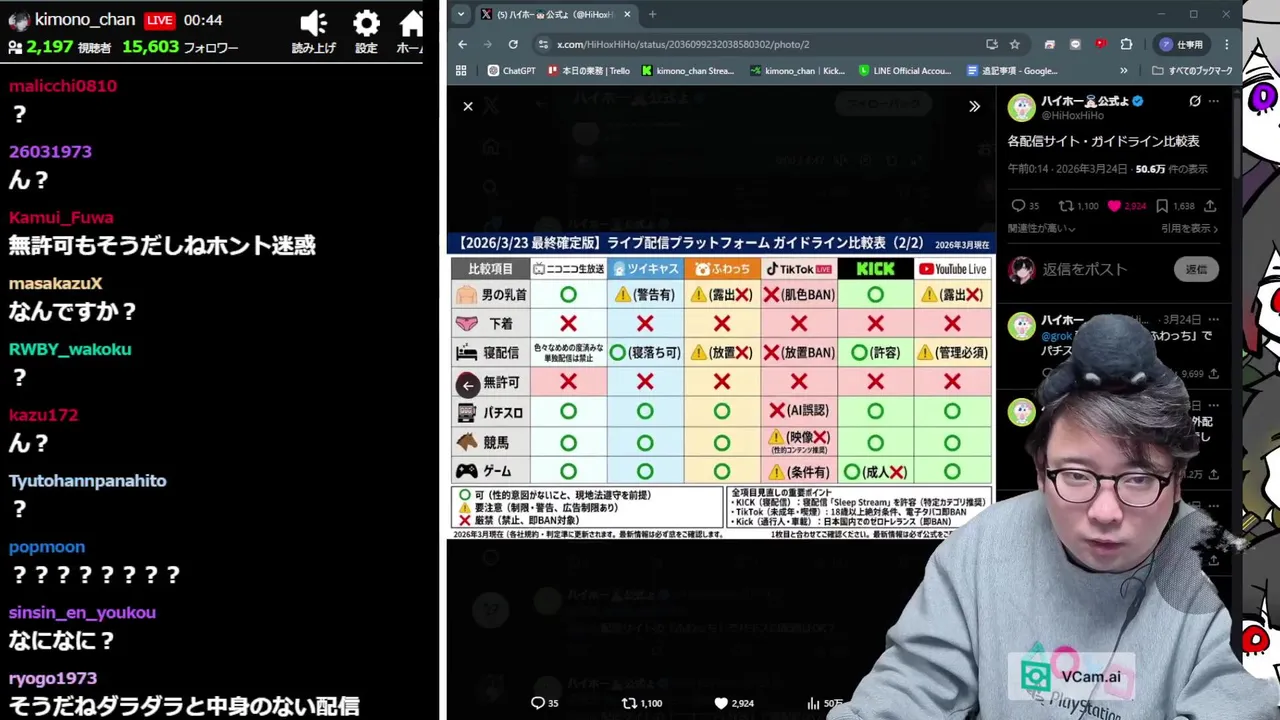The image size is (1280, 720).
Task: Bookmark this page with the star icon
Action: pos(1015,44)
